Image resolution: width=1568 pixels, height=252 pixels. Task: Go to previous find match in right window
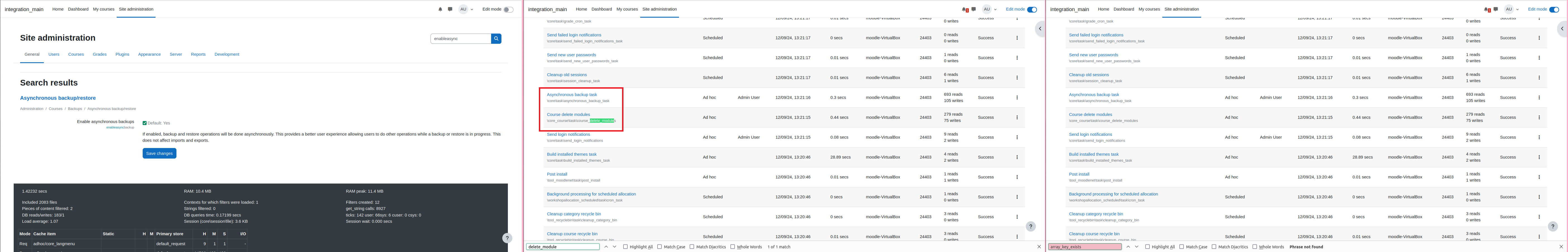pos(1128,246)
